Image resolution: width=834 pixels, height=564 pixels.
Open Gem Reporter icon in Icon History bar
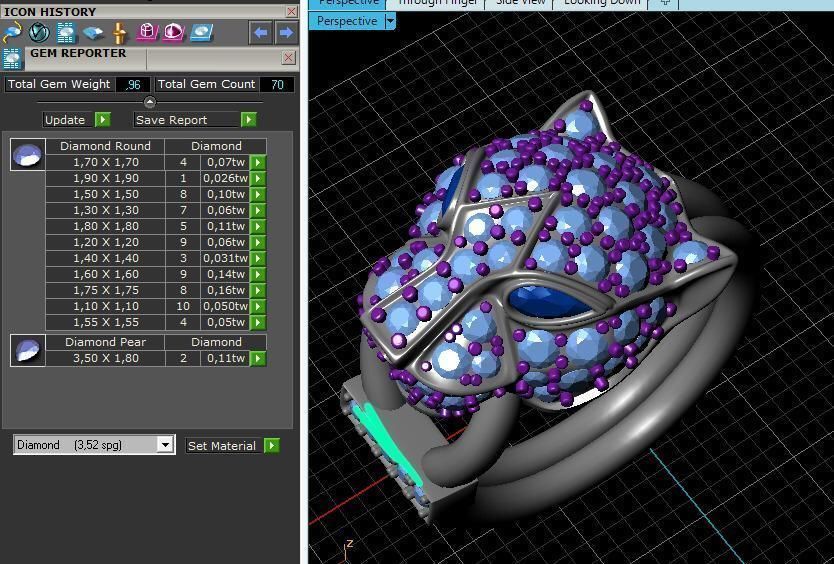coord(66,33)
